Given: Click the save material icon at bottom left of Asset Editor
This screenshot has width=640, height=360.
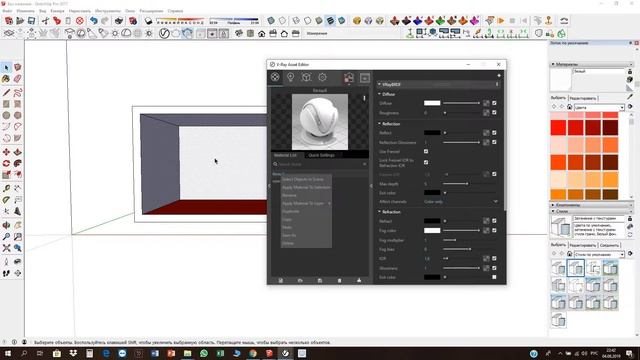Looking at the screenshot, I should click(x=320, y=280).
